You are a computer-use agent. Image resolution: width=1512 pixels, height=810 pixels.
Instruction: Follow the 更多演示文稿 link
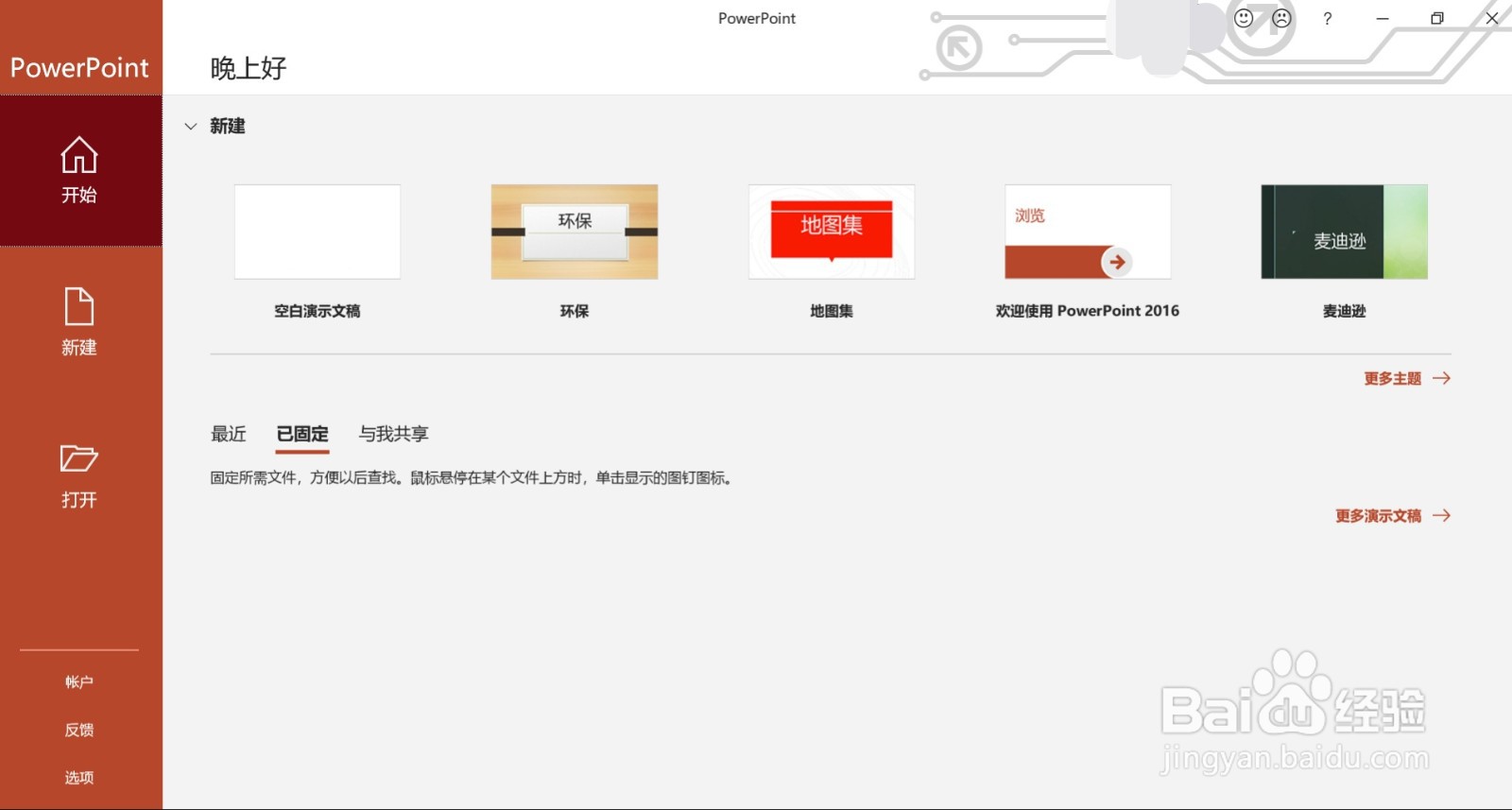[x=1379, y=515]
